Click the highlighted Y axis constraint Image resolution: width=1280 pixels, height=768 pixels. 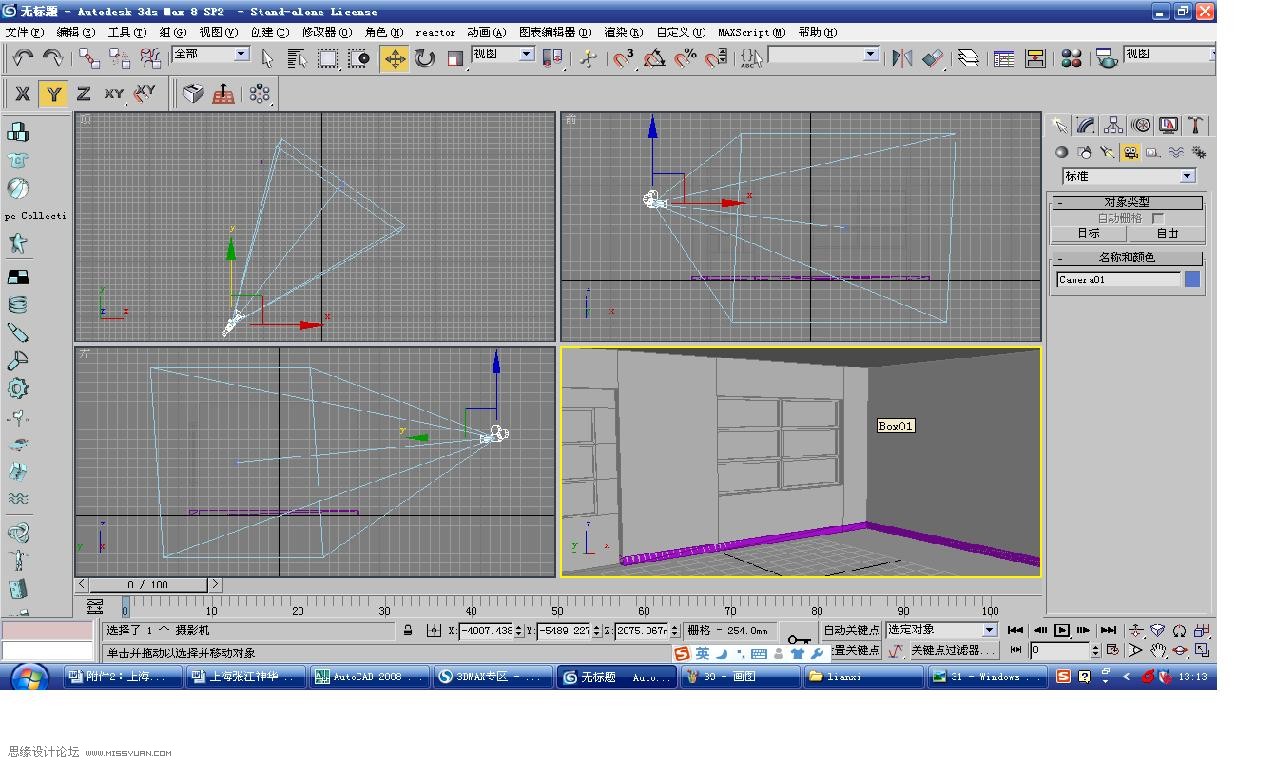coord(53,94)
